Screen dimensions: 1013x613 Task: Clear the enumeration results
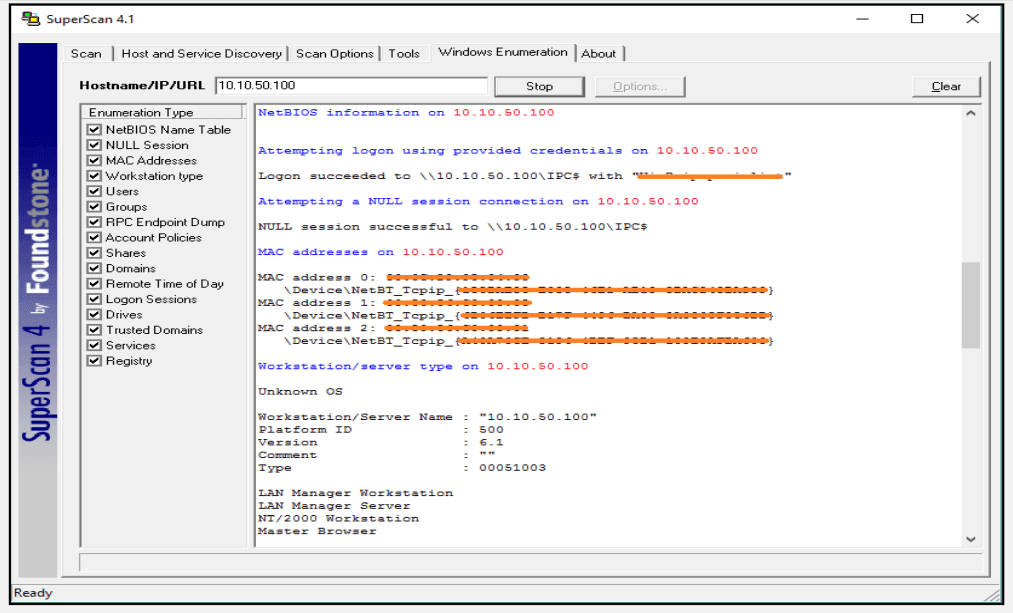945,86
